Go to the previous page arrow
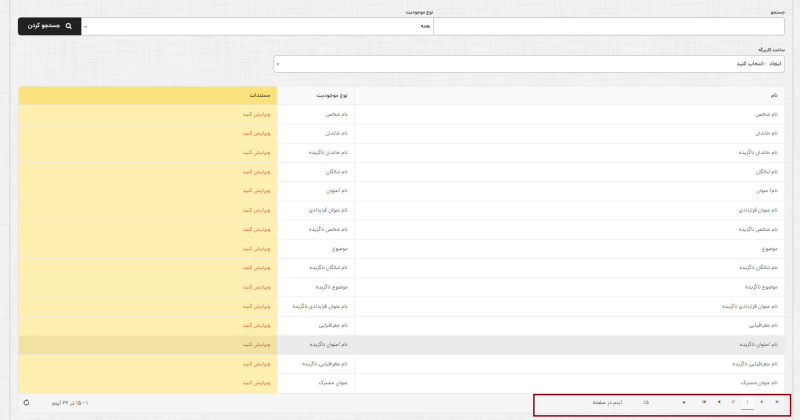 pyautogui.click(x=762, y=401)
